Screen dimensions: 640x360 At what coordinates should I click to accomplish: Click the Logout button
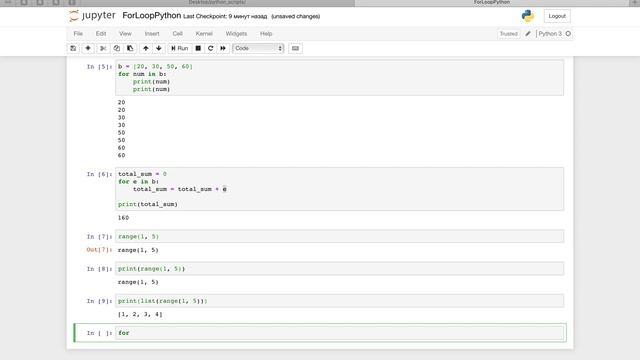coord(557,16)
